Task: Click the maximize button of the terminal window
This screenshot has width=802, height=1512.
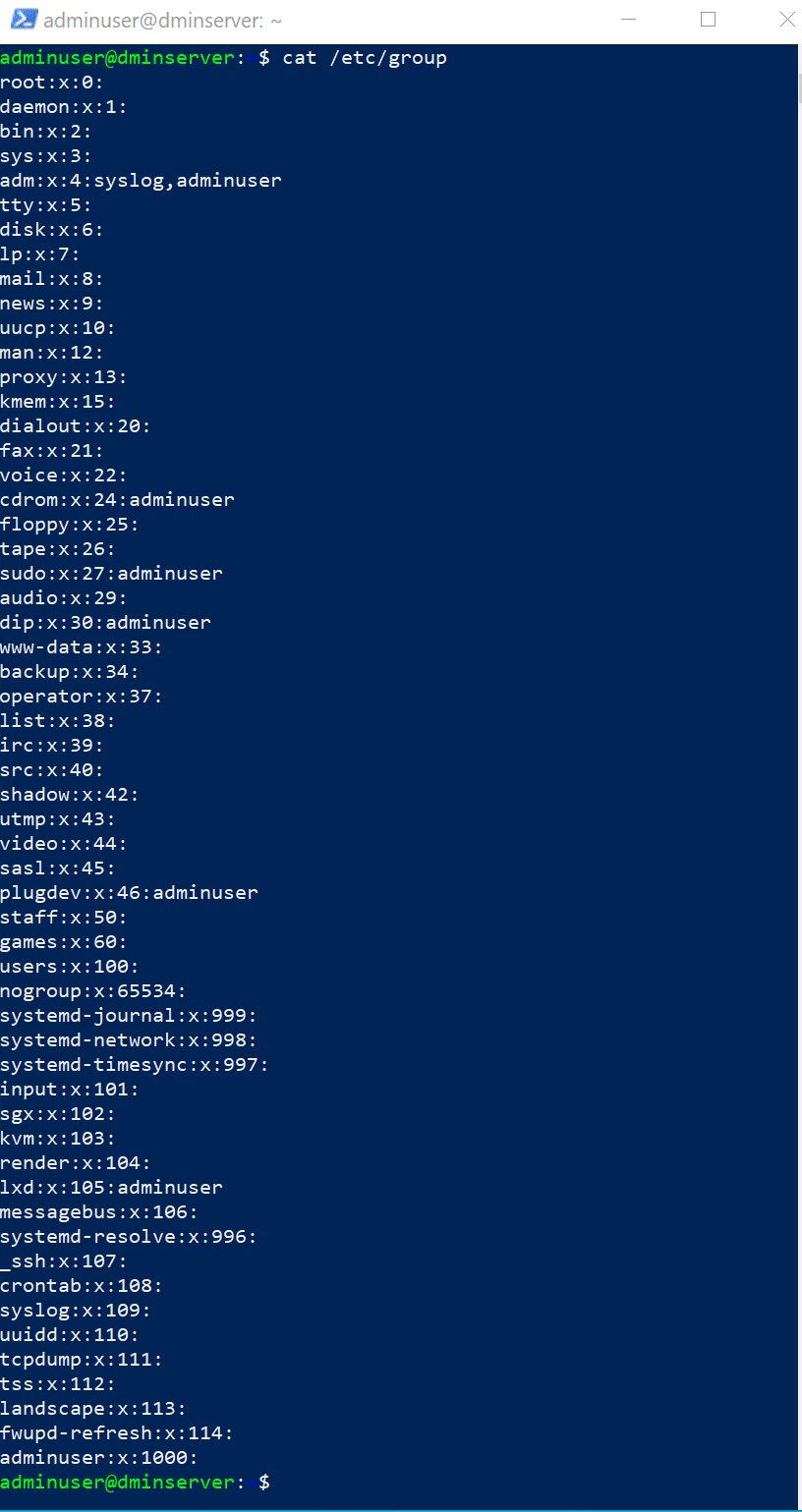Action: pos(708,20)
